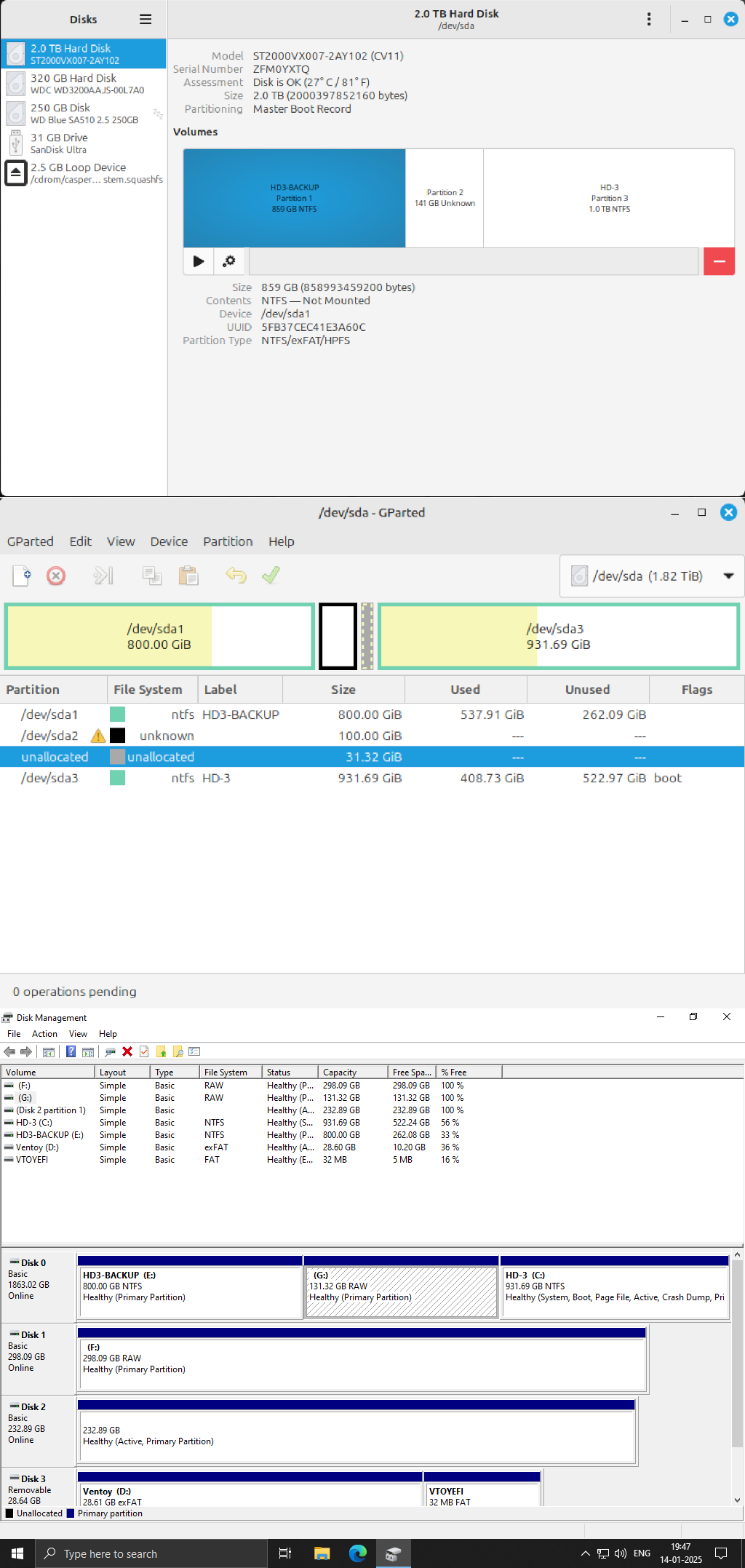Click the black filesystem swatch for /dev/sda2
Screen dimensions: 745x1568
117,736
